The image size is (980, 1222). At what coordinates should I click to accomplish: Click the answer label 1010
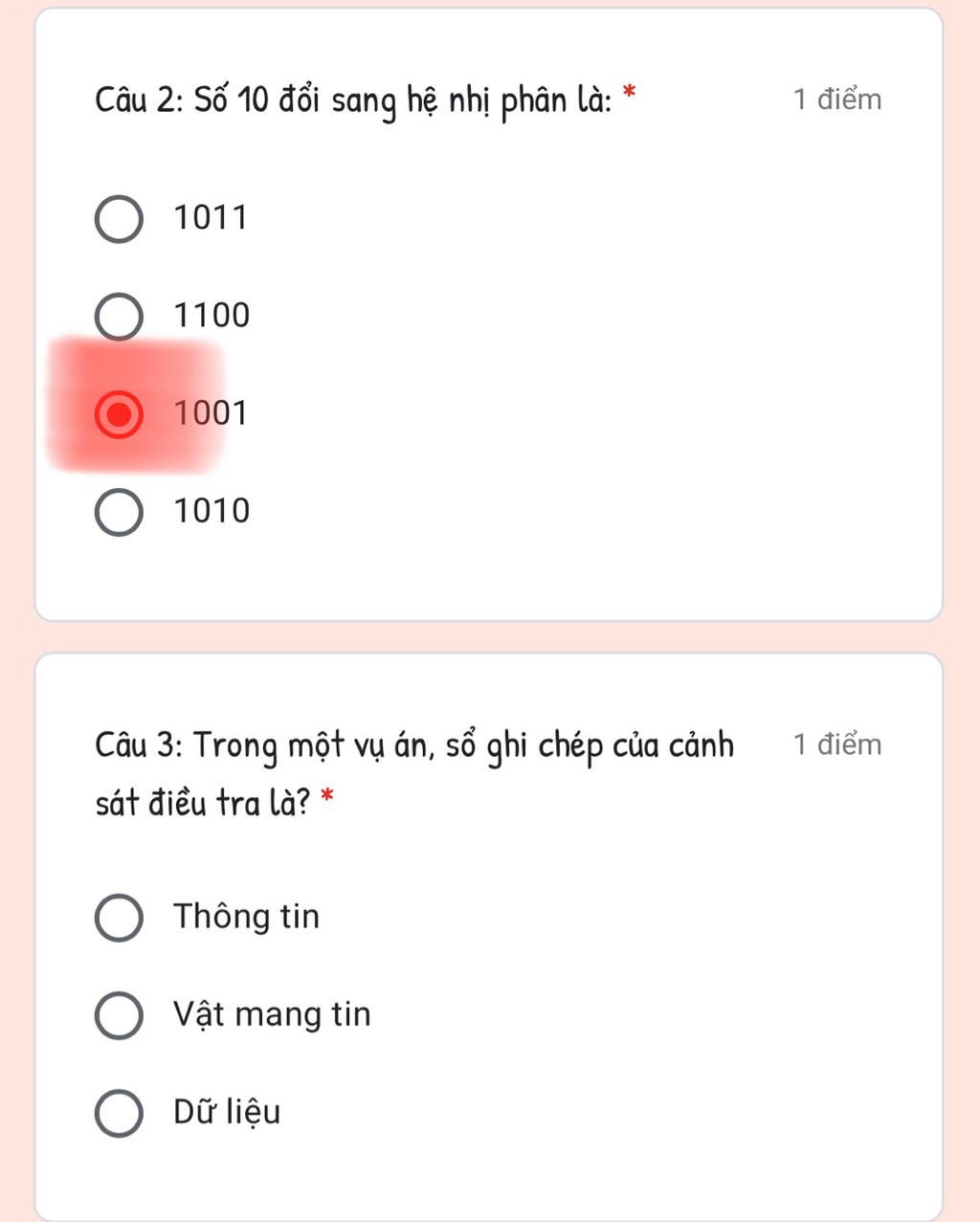click(212, 510)
